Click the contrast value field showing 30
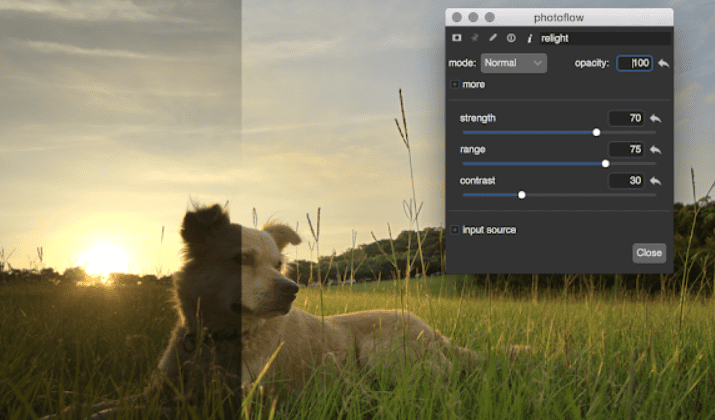The width and height of the screenshot is (715, 420). [x=626, y=181]
